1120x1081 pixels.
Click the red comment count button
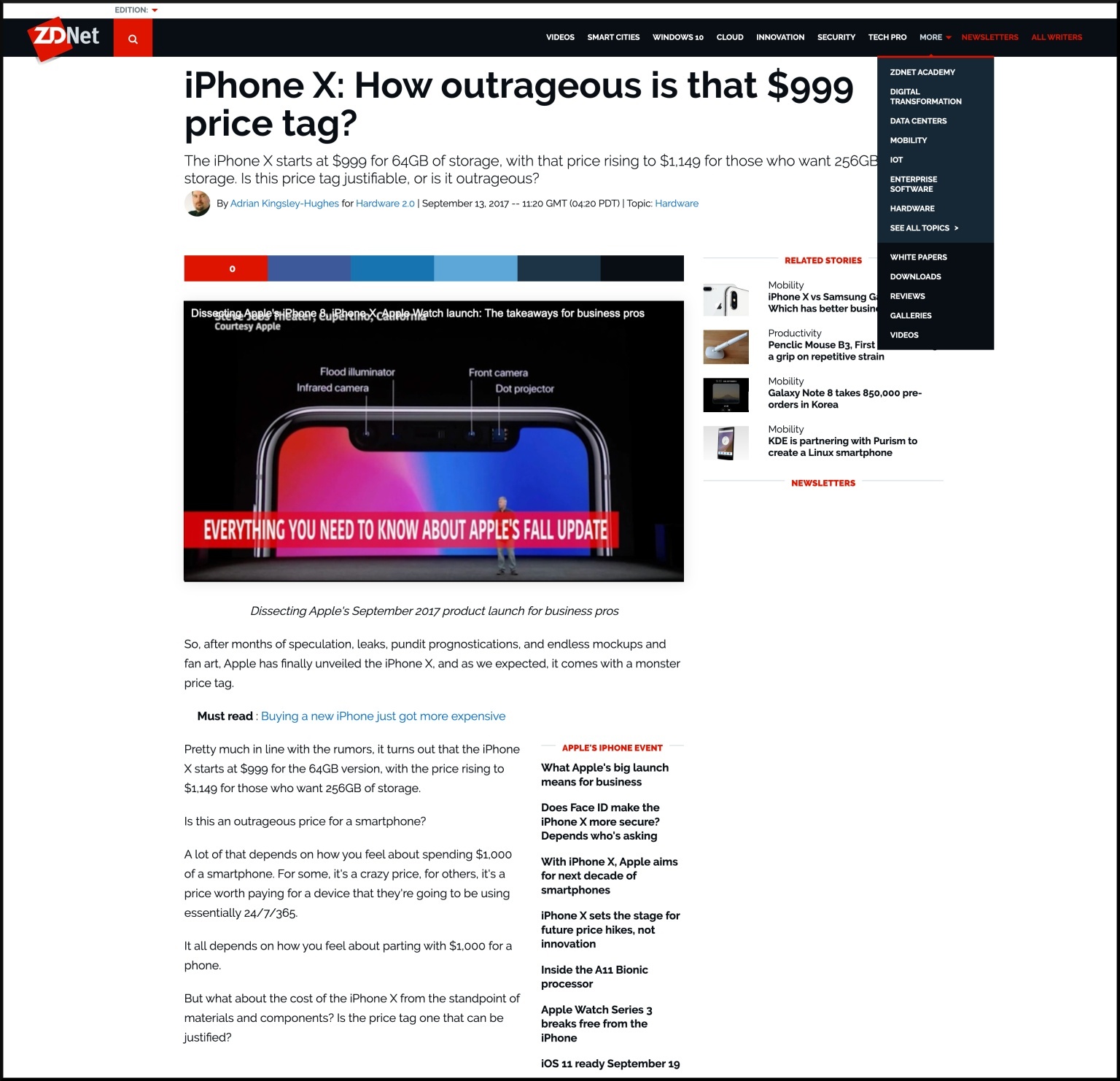[226, 268]
